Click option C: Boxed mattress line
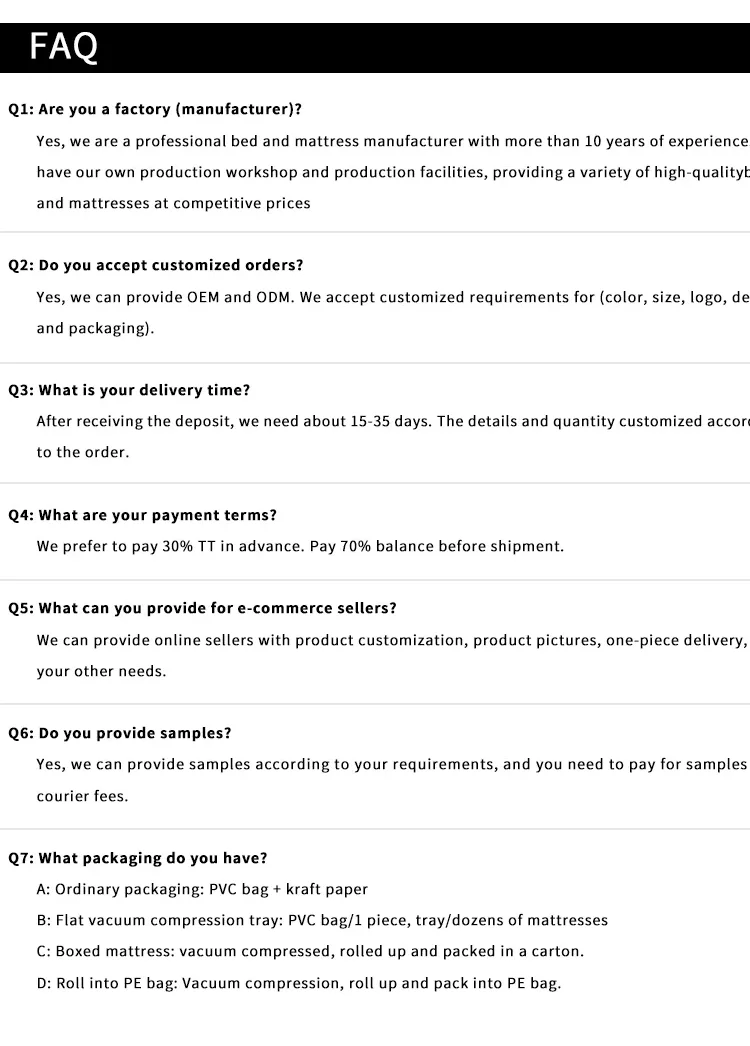This screenshot has height=1046, width=750. [310, 951]
